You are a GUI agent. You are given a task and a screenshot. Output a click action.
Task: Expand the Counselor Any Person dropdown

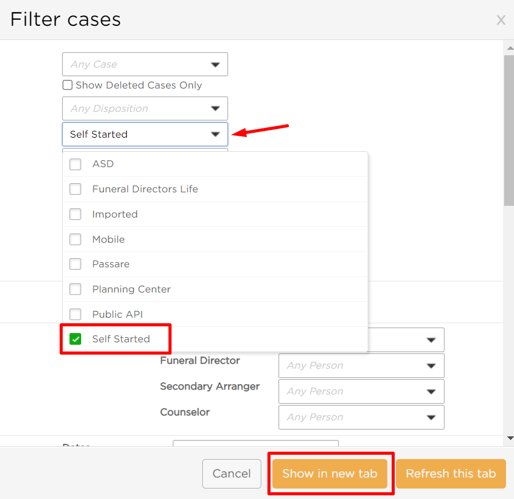(x=361, y=417)
